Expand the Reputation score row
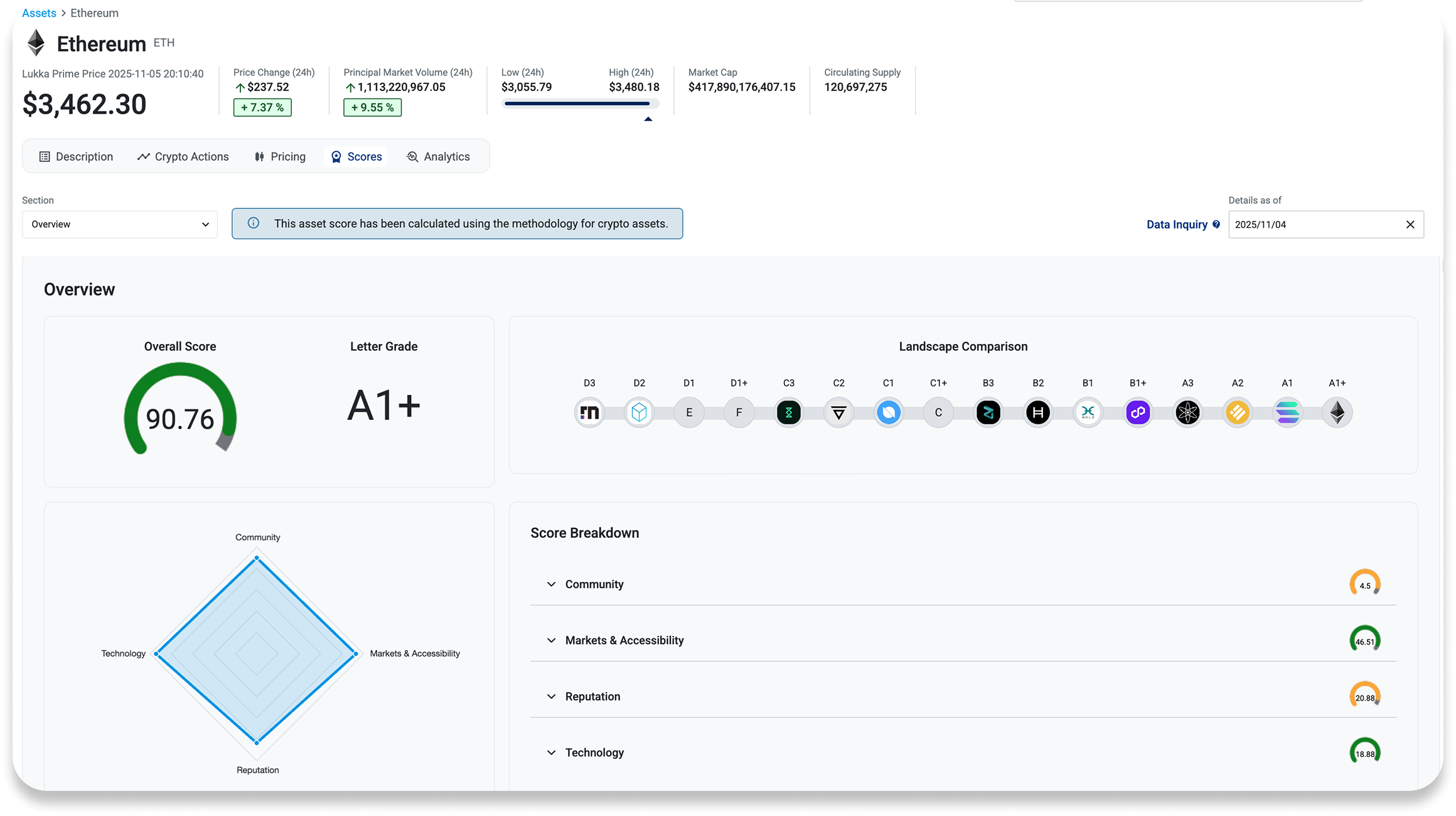The image size is (1456, 816). pyautogui.click(x=551, y=696)
